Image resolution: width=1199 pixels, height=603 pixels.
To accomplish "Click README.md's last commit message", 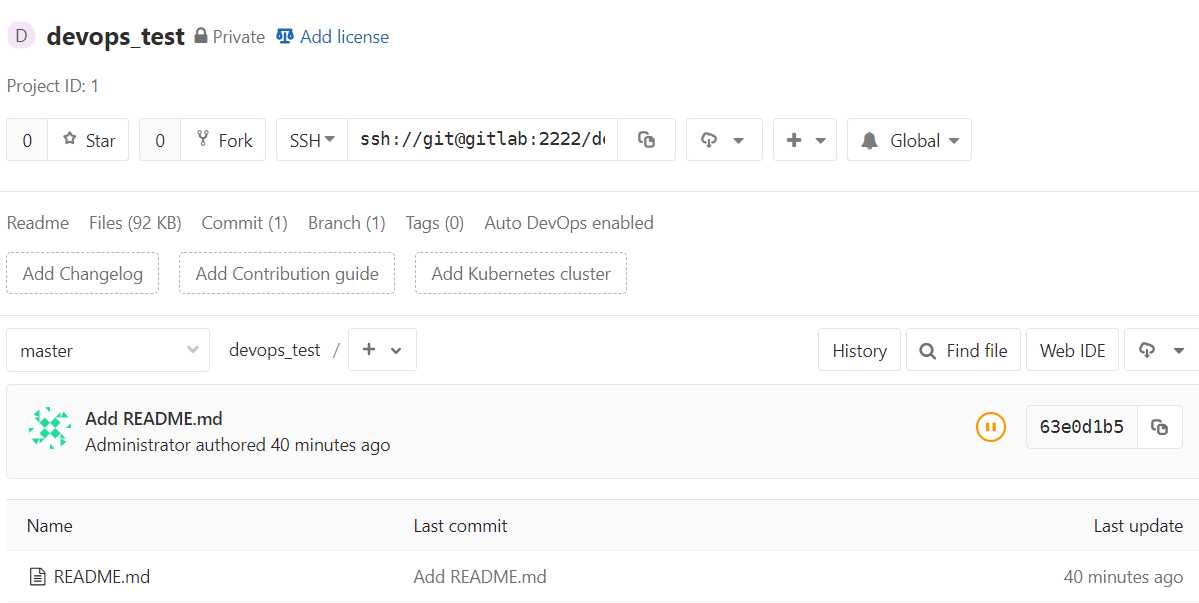I will coord(480,576).
